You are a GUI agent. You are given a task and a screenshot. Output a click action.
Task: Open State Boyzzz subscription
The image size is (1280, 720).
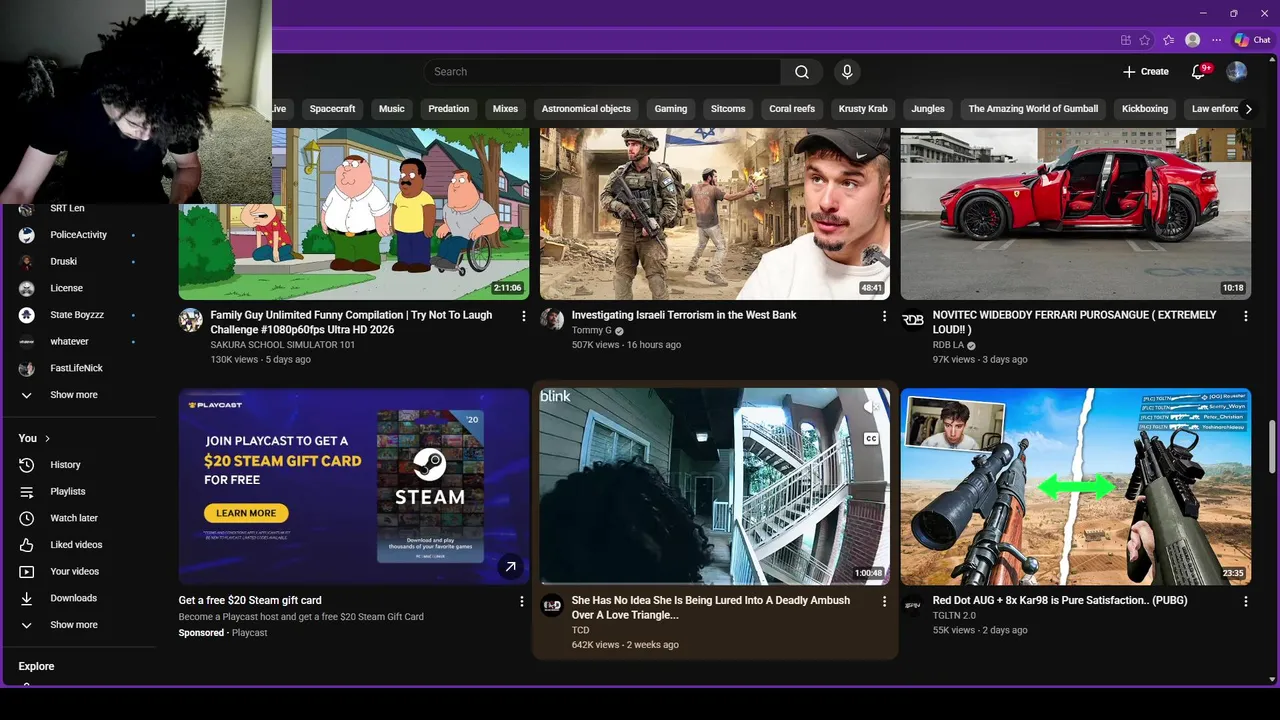coord(77,315)
